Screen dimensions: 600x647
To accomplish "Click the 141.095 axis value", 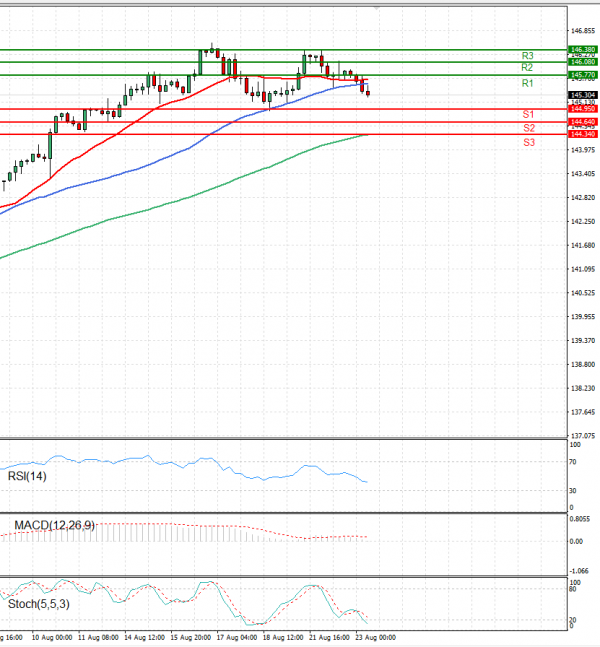I will pyautogui.click(x=583, y=269).
